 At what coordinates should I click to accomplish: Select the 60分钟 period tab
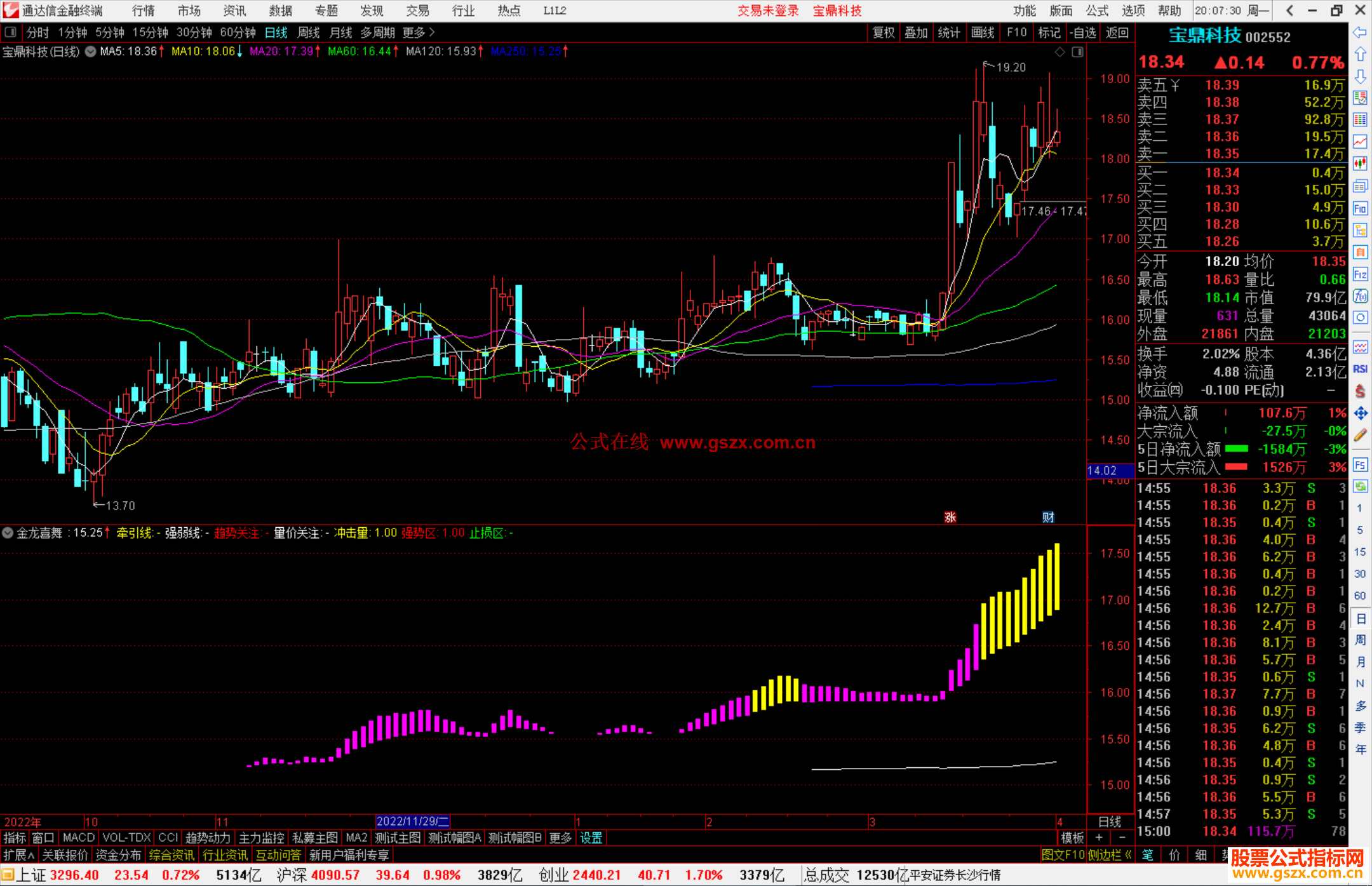[237, 32]
